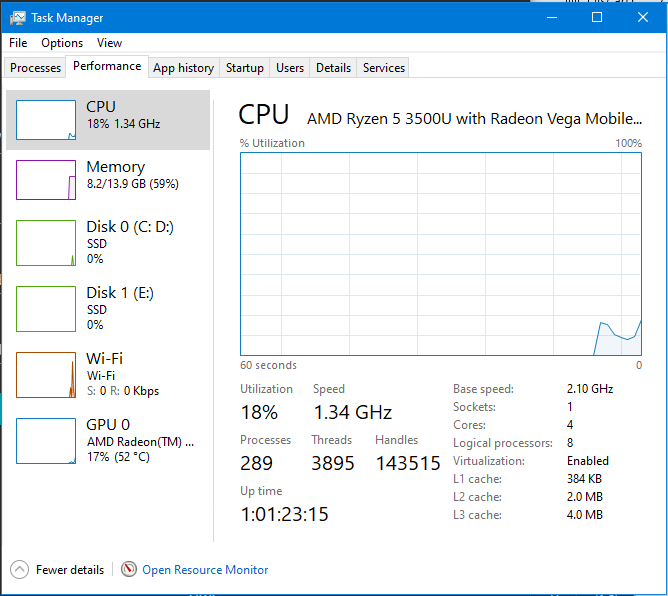Open the View menu
The image size is (668, 596).
(x=109, y=43)
